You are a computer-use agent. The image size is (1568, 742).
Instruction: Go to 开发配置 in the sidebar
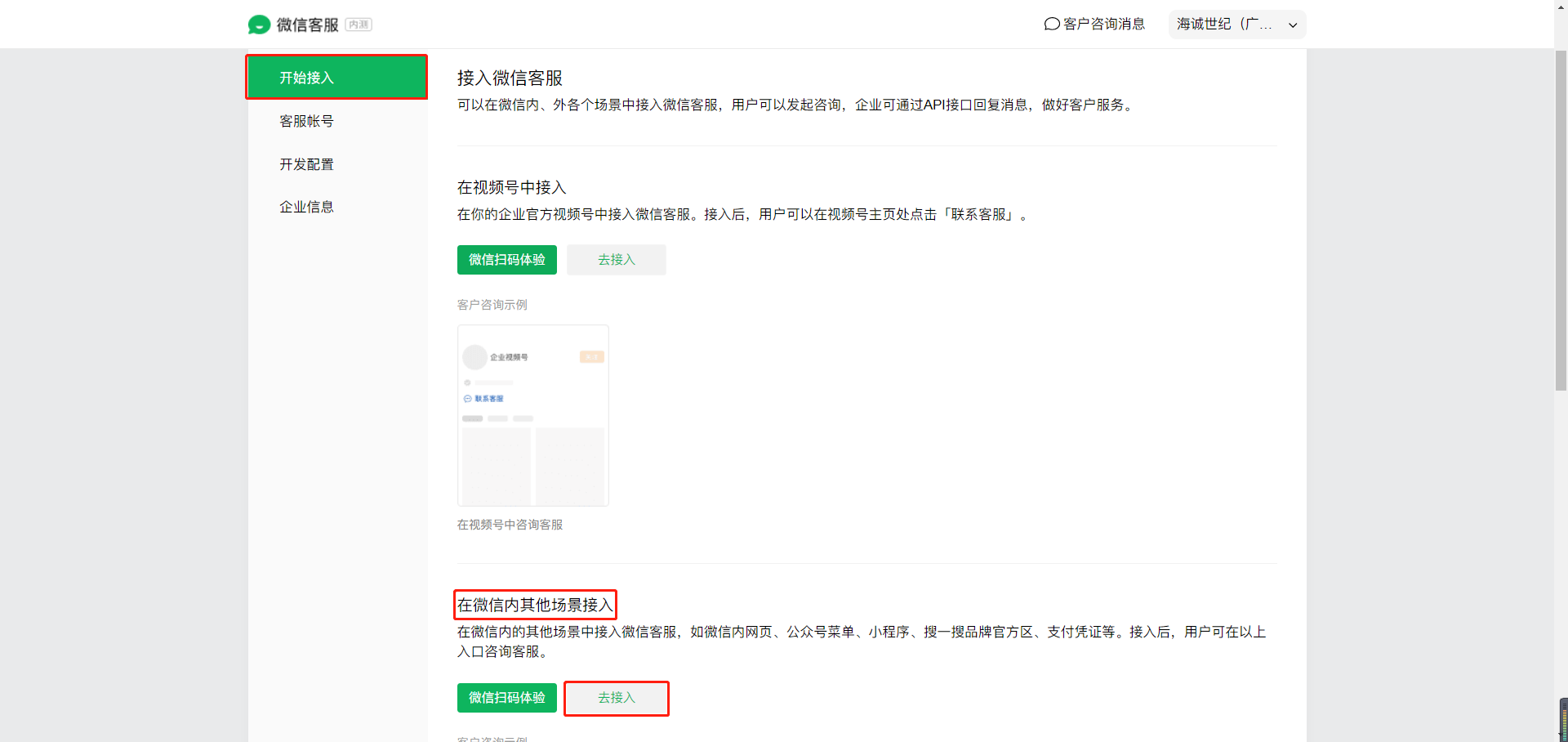[336, 164]
